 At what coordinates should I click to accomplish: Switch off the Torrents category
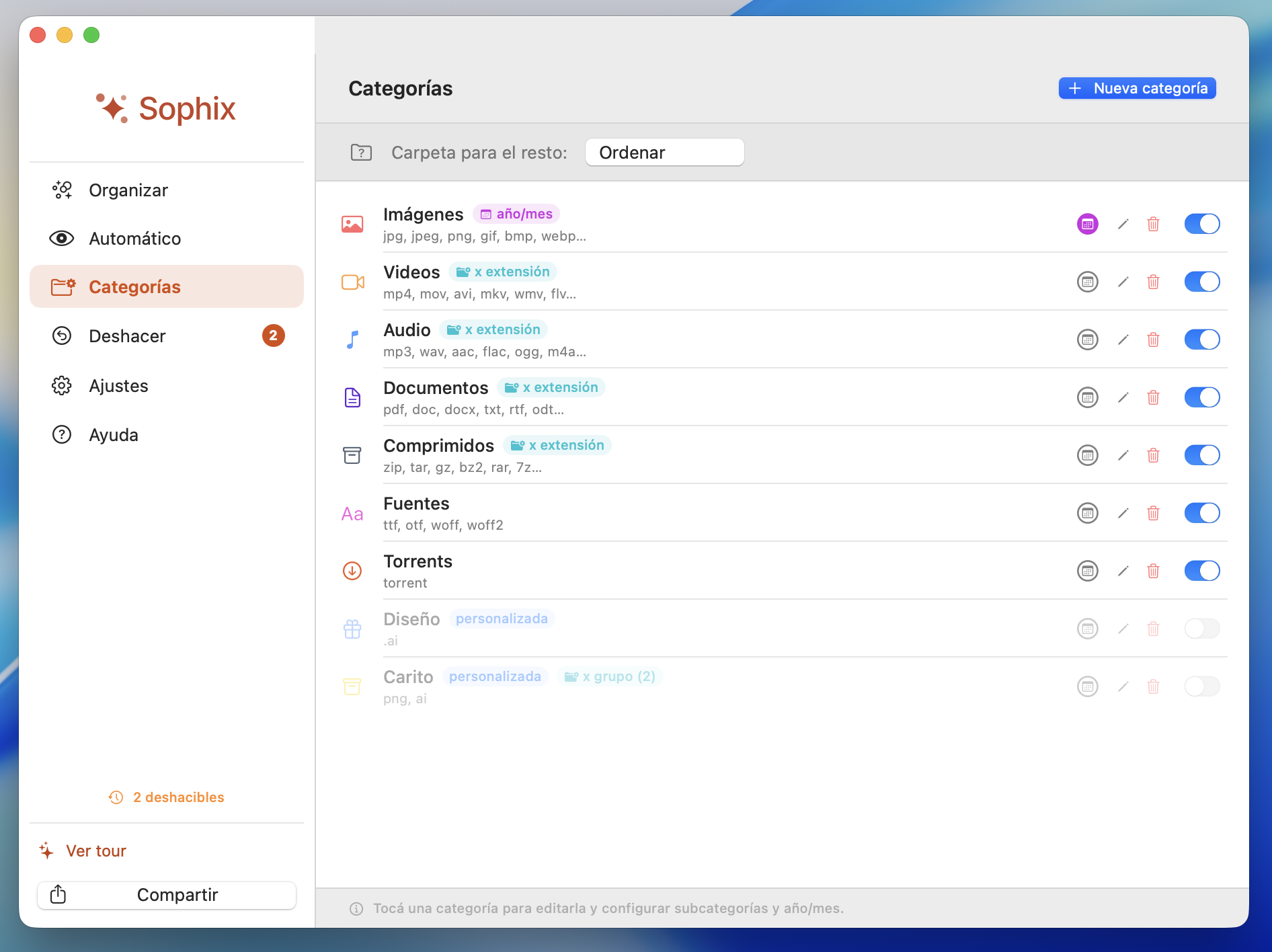(x=1202, y=571)
